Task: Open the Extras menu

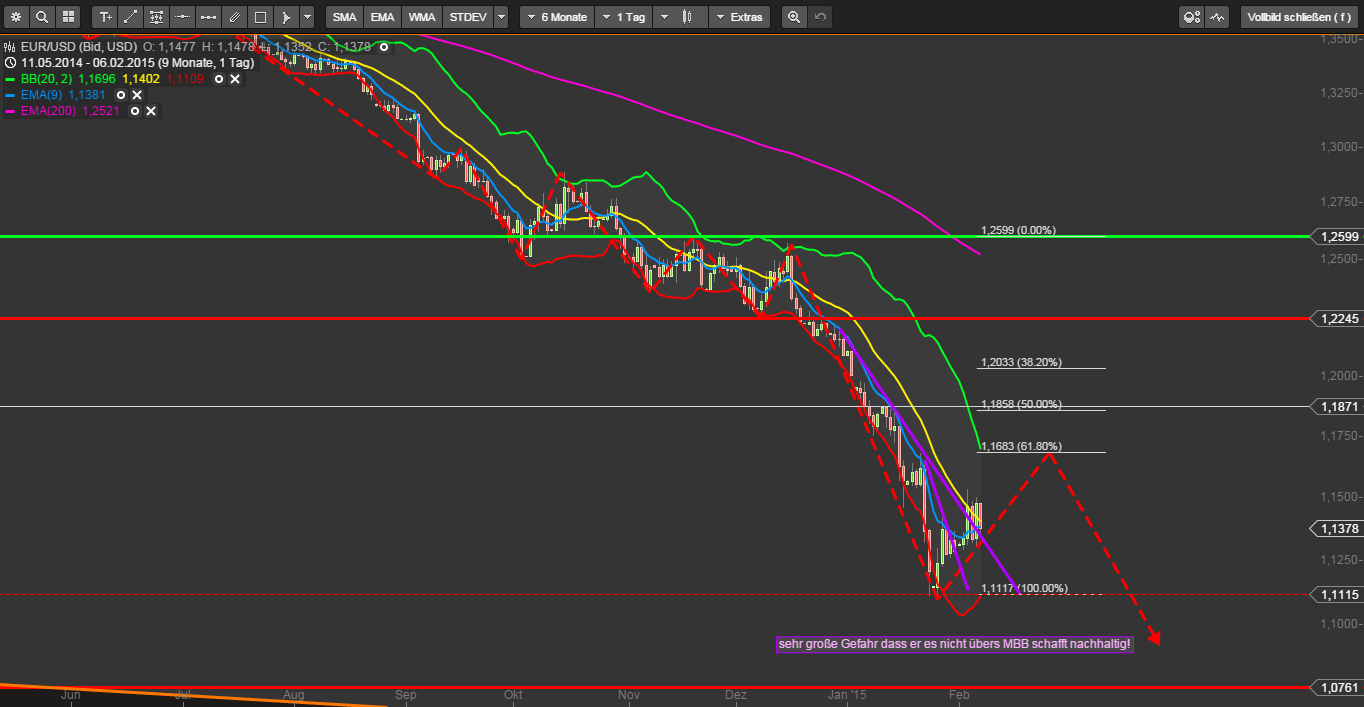Action: point(739,17)
